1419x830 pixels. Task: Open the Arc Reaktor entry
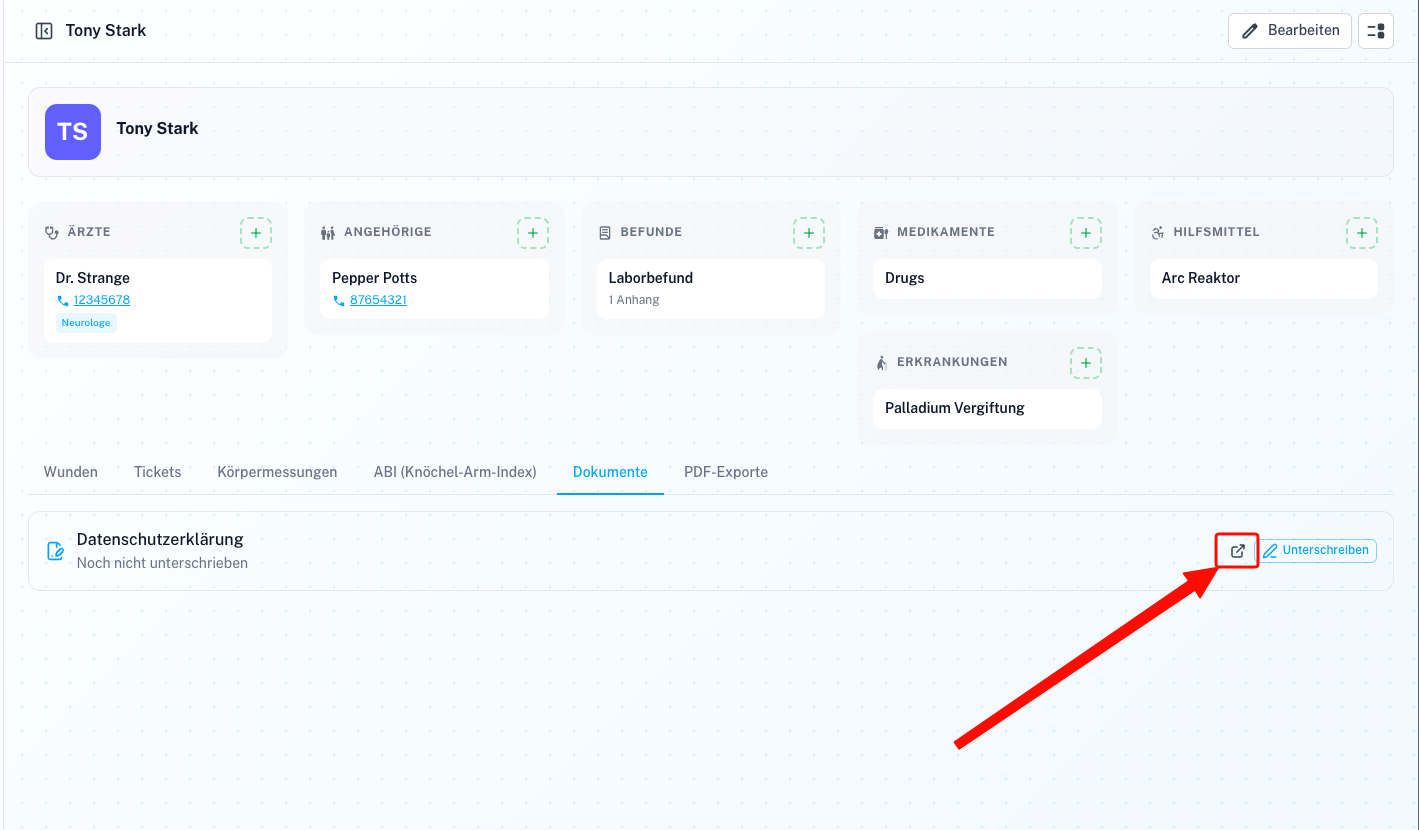point(1264,279)
